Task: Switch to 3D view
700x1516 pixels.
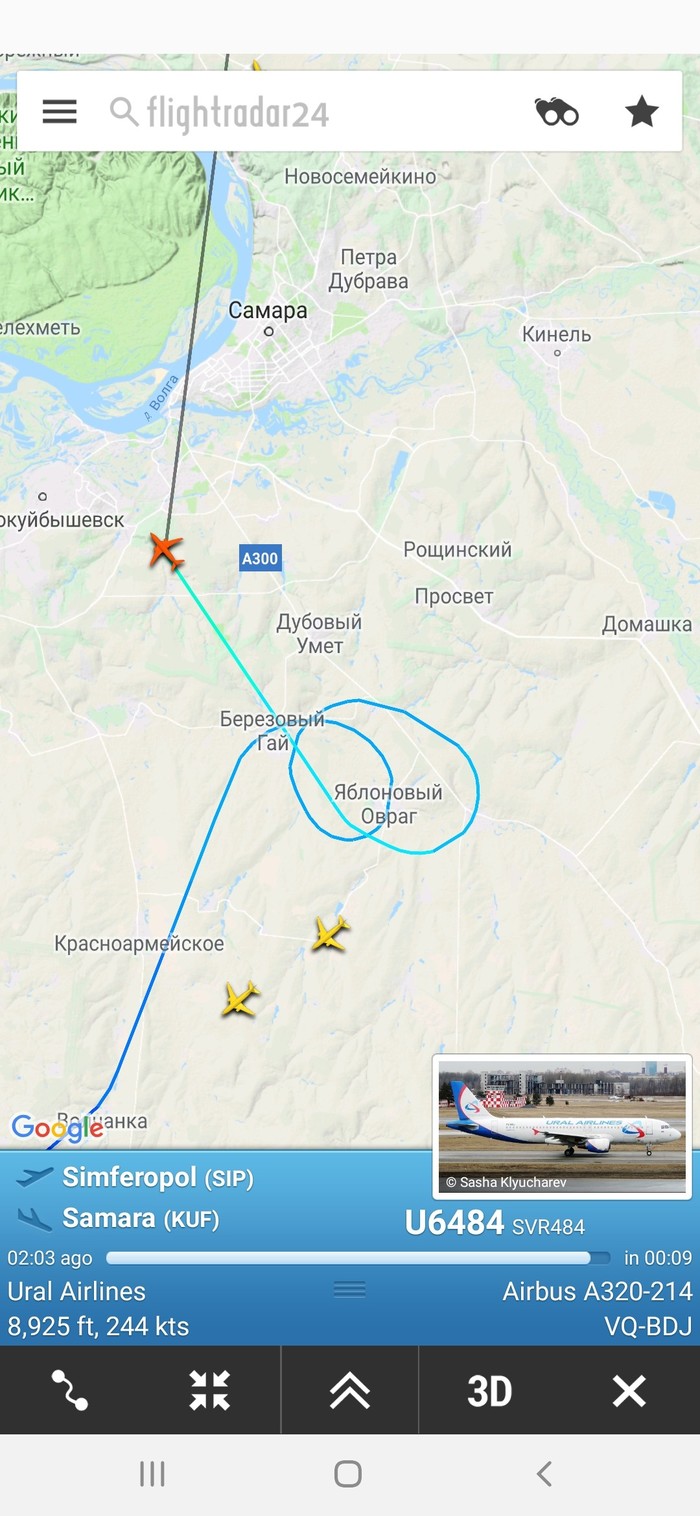Action: (x=490, y=1390)
